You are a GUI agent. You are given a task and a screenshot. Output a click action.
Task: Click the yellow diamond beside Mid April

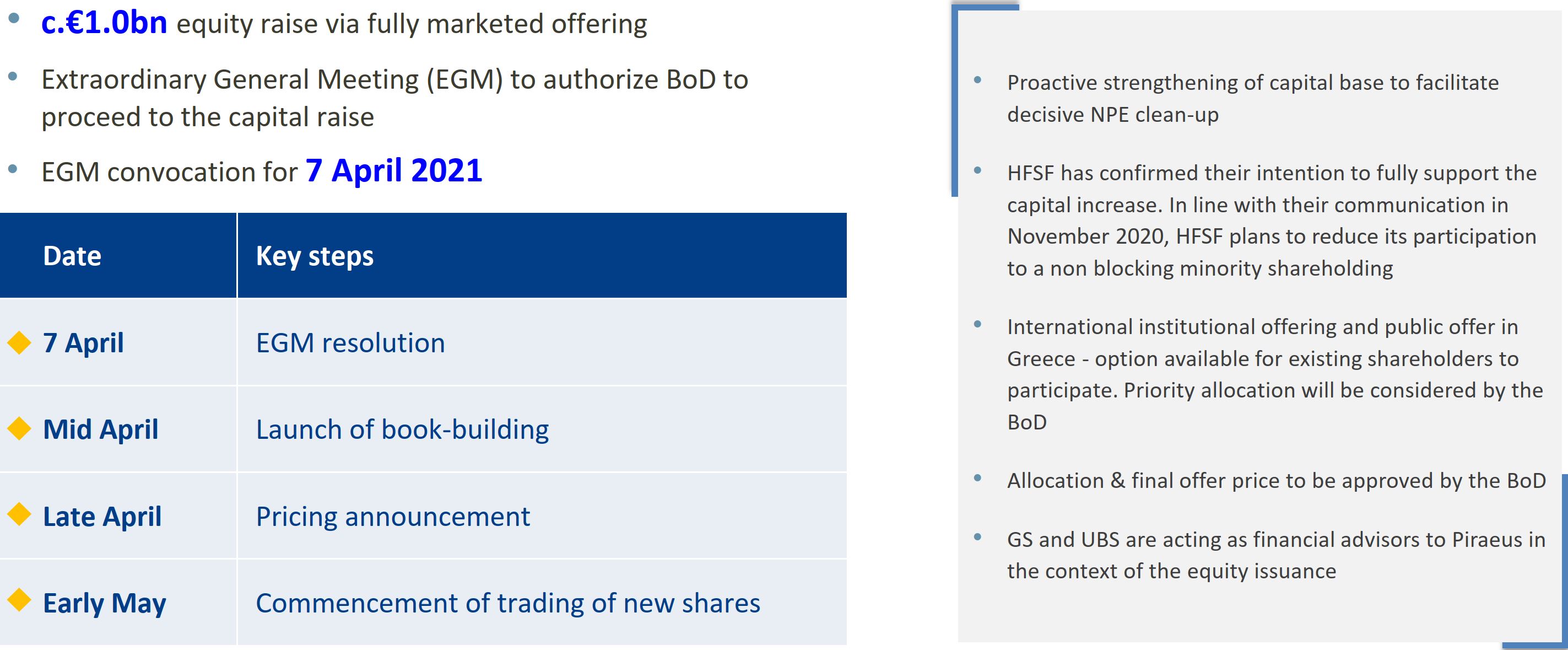(19, 429)
